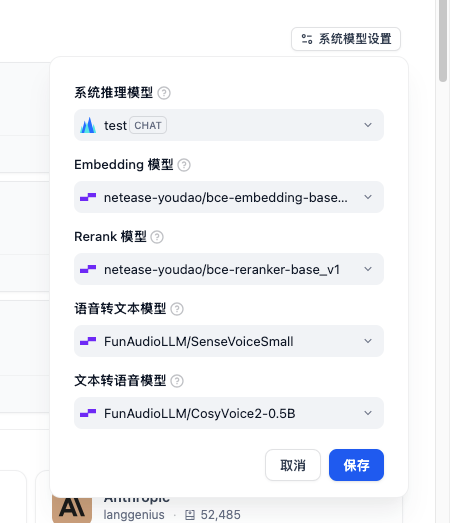Open the 系统推理模型 dropdown showing test

click(229, 125)
